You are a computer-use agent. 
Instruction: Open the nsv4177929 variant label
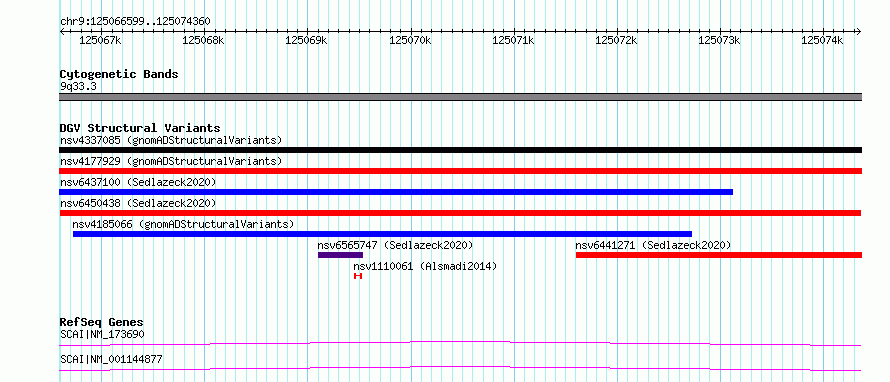(x=171, y=161)
